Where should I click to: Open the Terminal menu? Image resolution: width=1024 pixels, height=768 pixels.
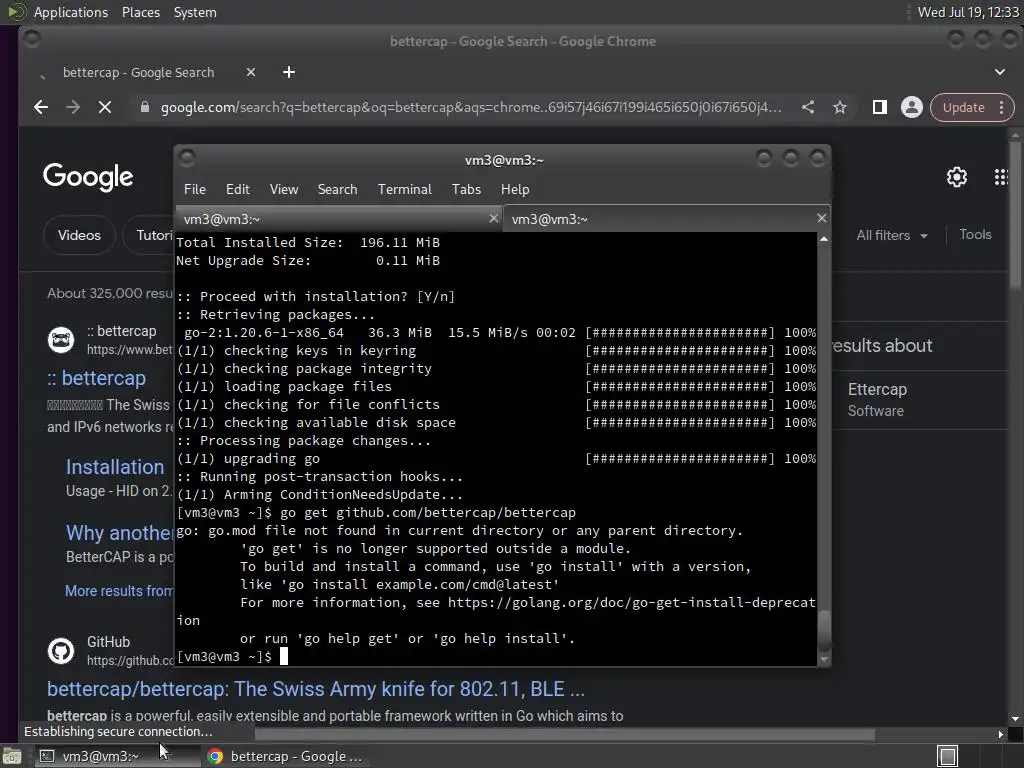click(404, 189)
